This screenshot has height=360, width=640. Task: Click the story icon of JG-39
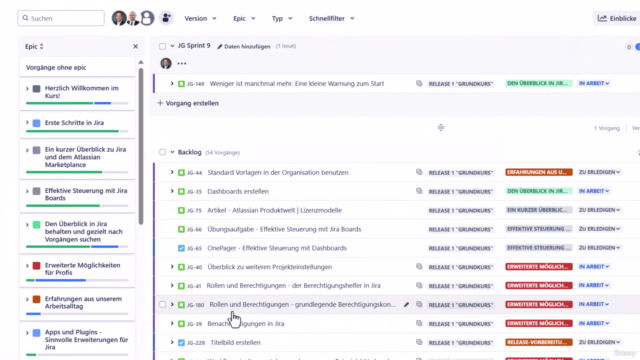(x=181, y=324)
